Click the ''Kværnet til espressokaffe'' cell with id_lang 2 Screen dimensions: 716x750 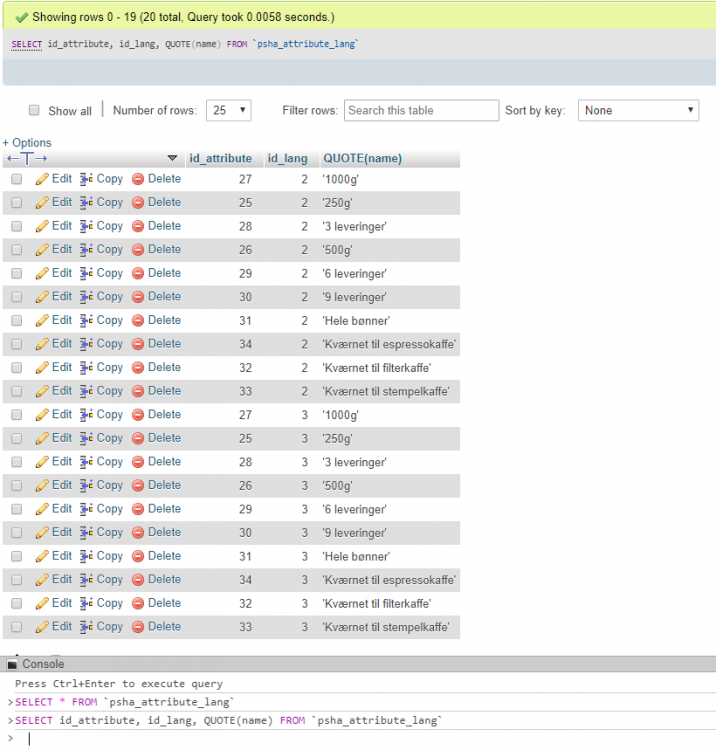coord(389,344)
